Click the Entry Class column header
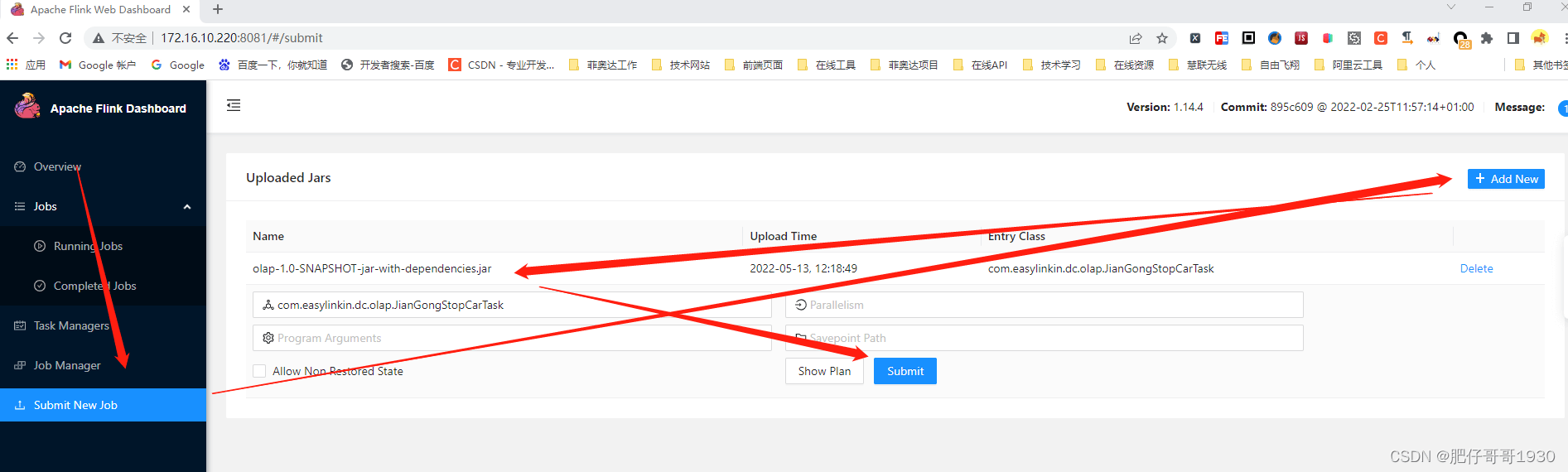 coord(1016,236)
